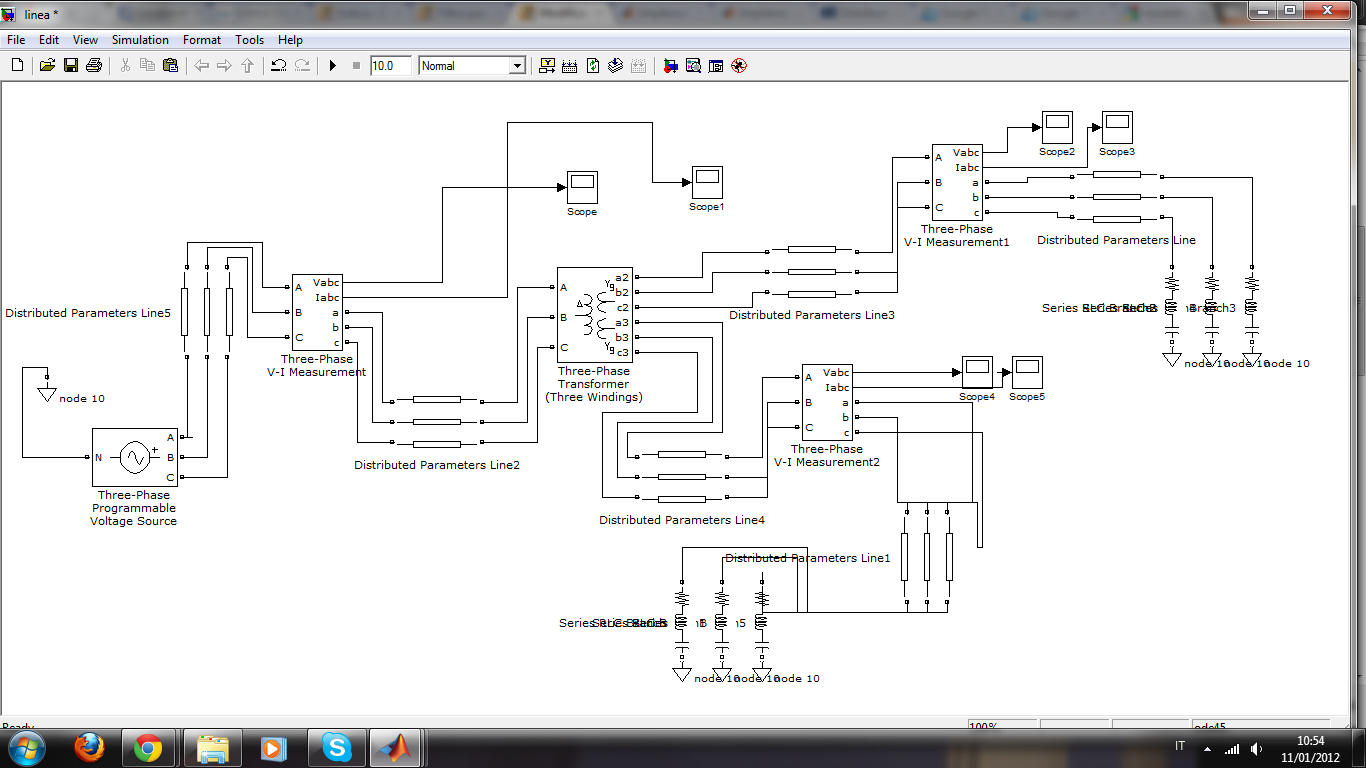Viewport: 1366px width, 768px height.
Task: Open the Simulink debugger
Action: 671,65
